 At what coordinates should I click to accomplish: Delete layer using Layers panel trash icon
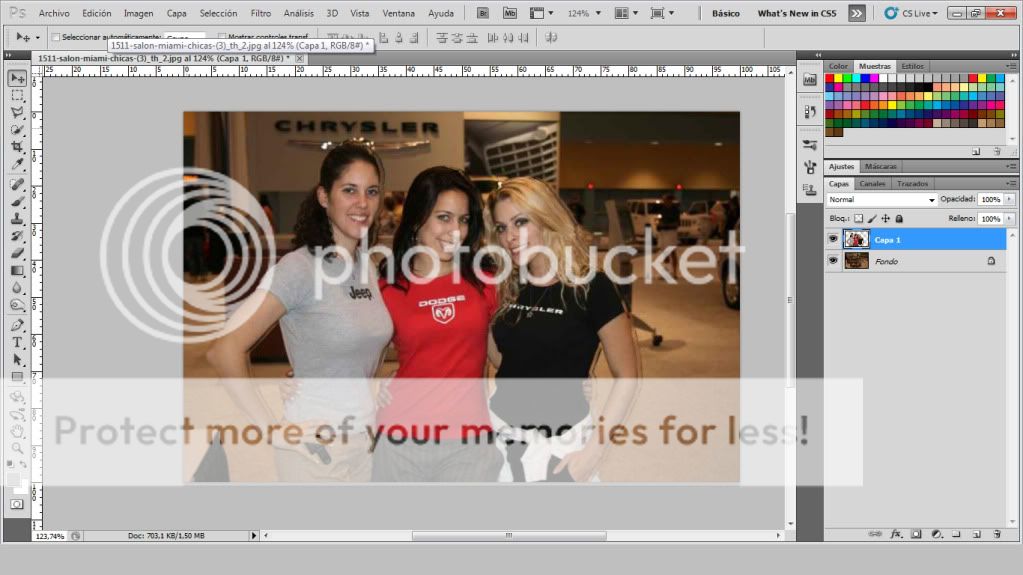997,534
